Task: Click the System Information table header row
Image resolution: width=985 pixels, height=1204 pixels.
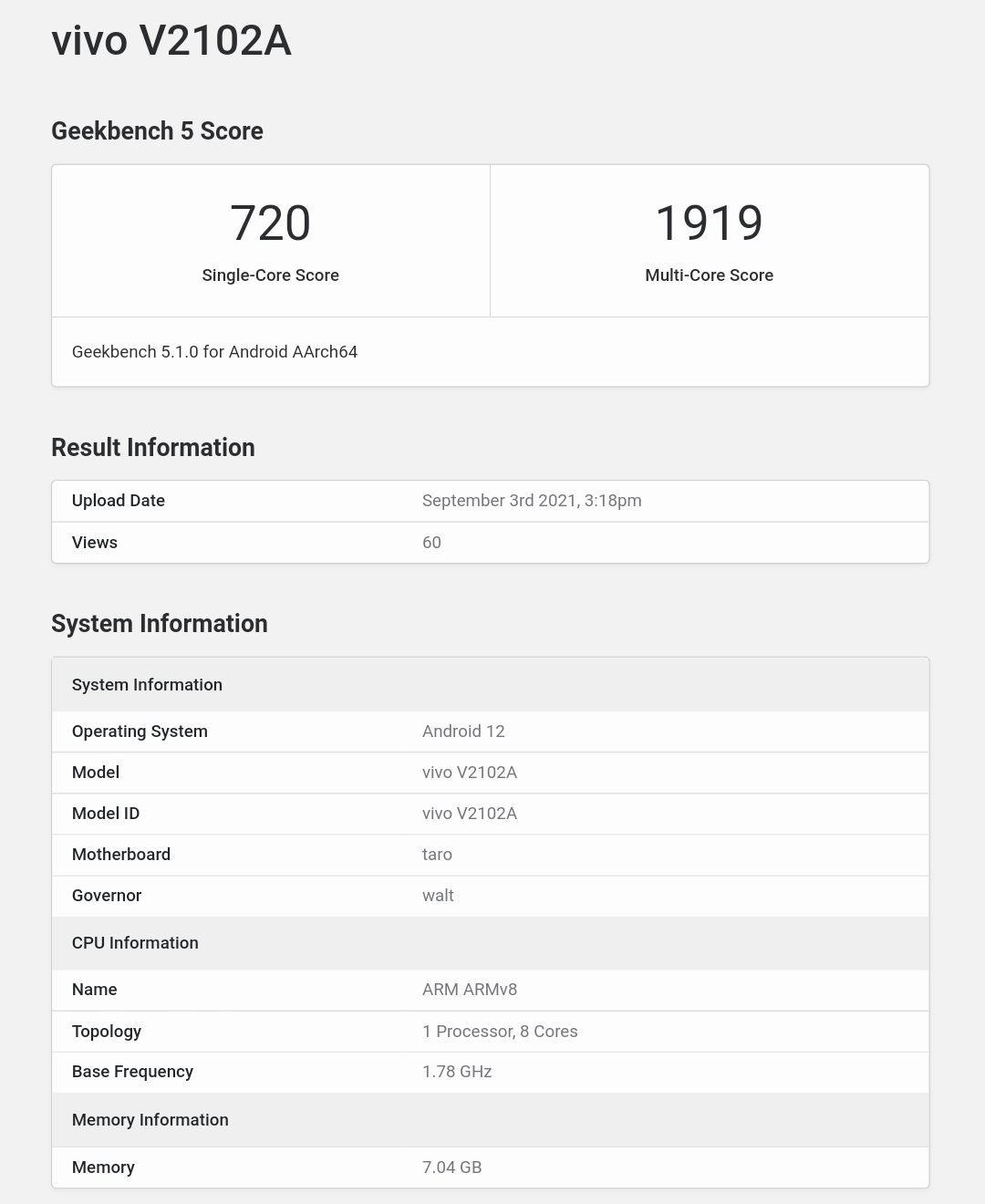Action: coord(491,685)
